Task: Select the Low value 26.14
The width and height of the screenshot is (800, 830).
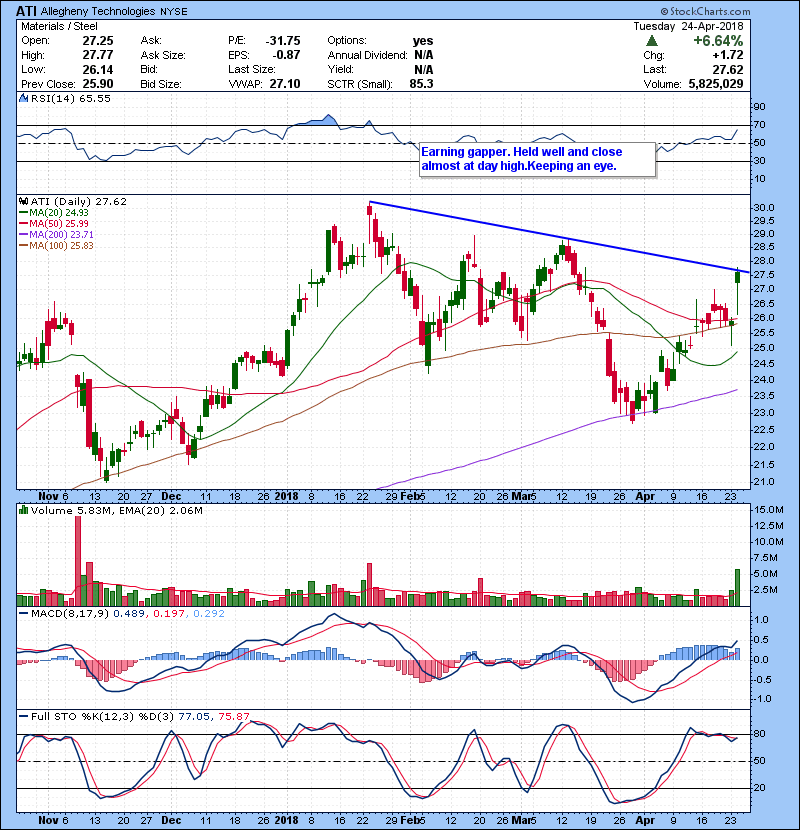Action: [x=98, y=69]
